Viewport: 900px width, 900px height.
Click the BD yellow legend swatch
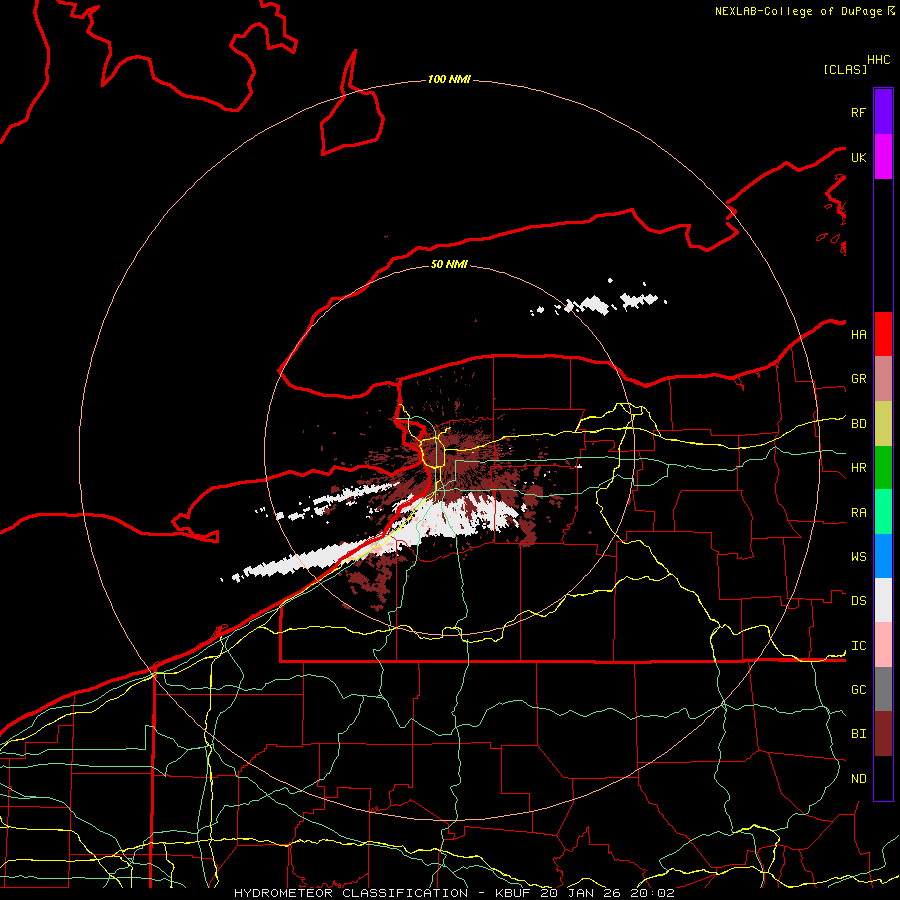883,424
